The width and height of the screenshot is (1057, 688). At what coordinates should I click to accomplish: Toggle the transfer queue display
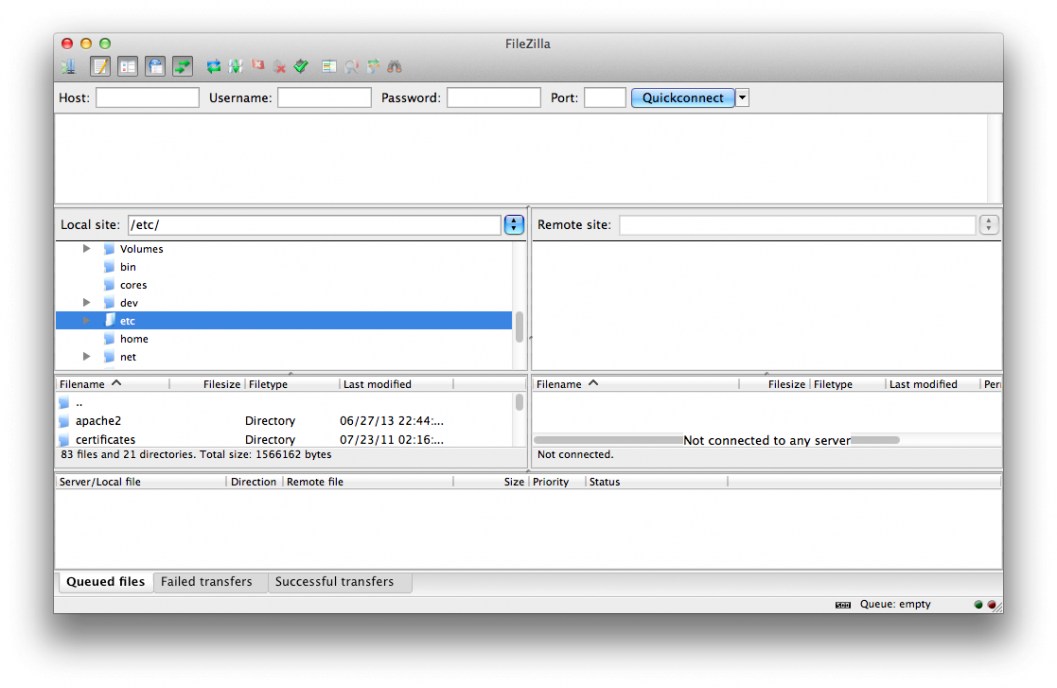[183, 66]
